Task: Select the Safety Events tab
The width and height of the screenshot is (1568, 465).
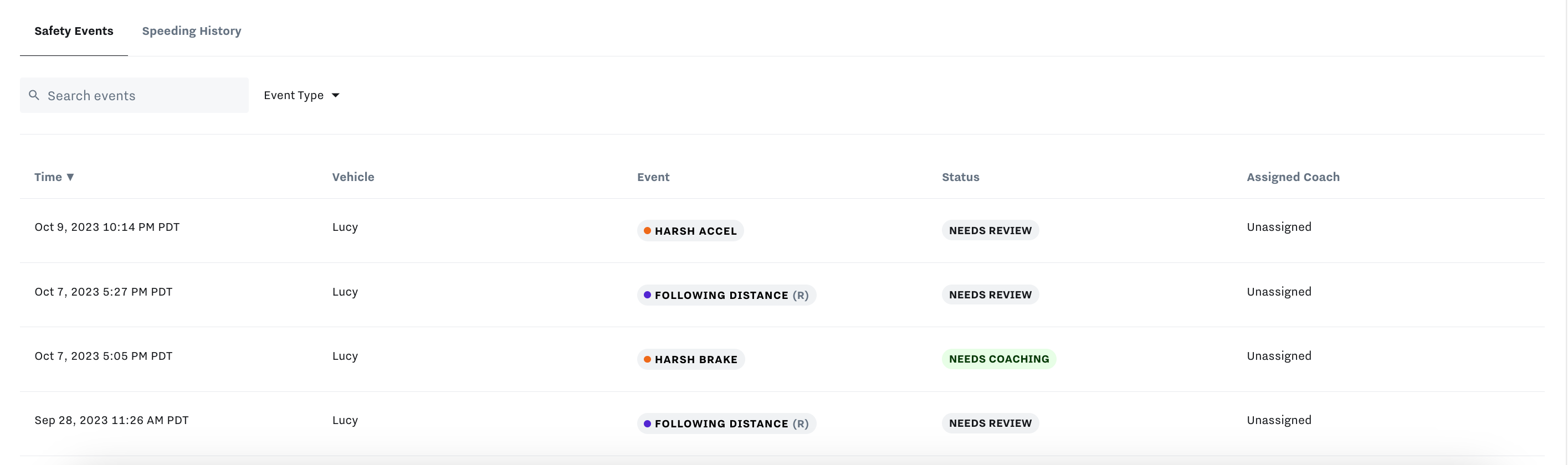Action: (74, 30)
